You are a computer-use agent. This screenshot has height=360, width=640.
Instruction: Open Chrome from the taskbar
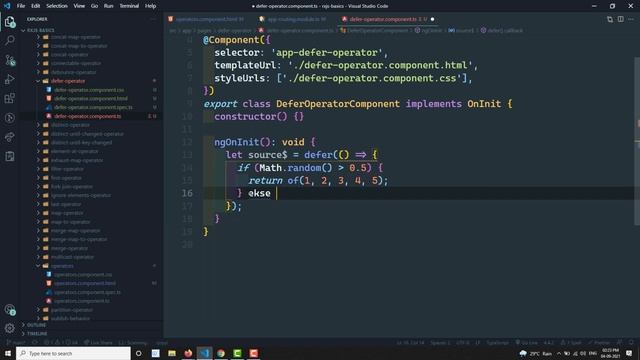click(x=221, y=353)
